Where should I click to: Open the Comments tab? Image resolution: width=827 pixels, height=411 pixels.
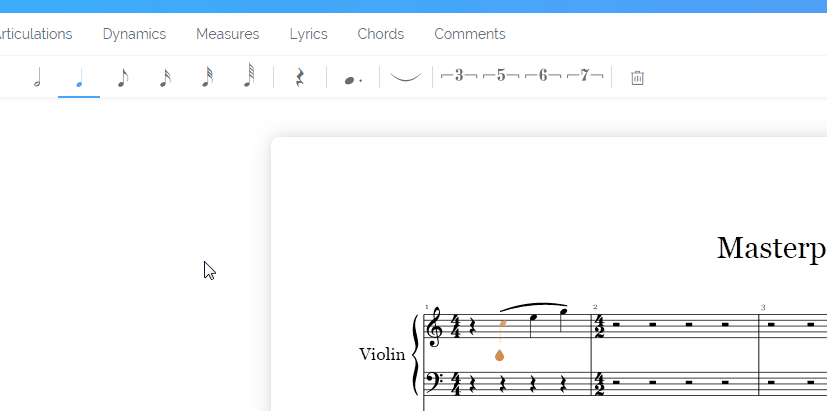tap(469, 34)
